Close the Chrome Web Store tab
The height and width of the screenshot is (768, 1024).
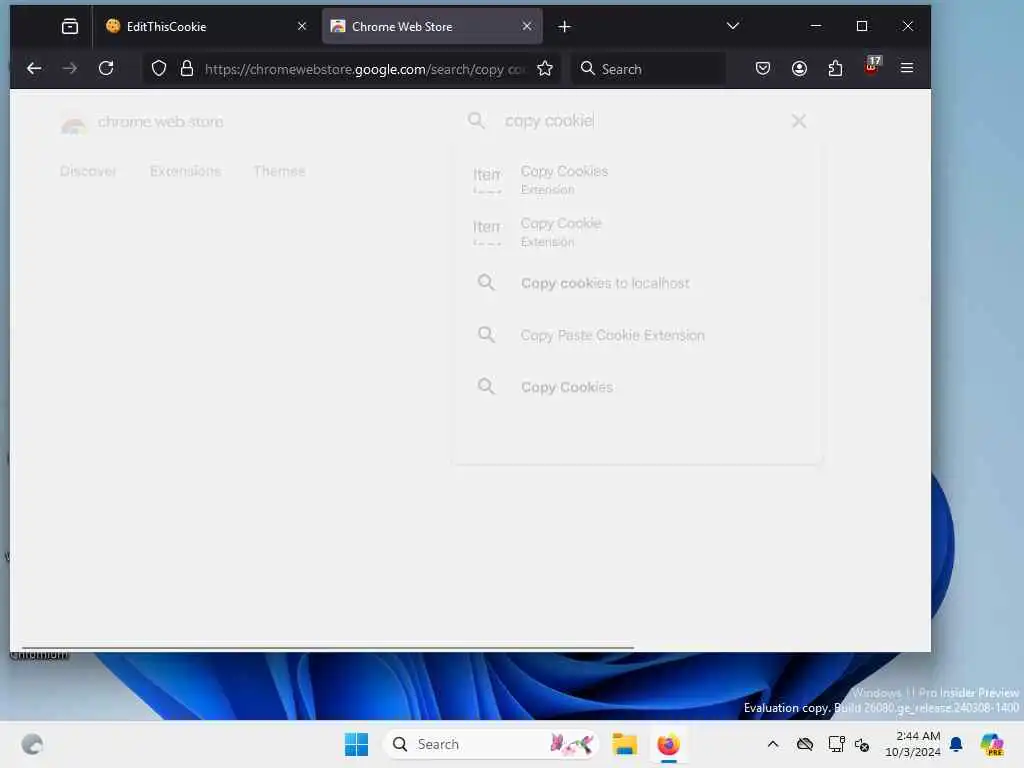(x=527, y=26)
